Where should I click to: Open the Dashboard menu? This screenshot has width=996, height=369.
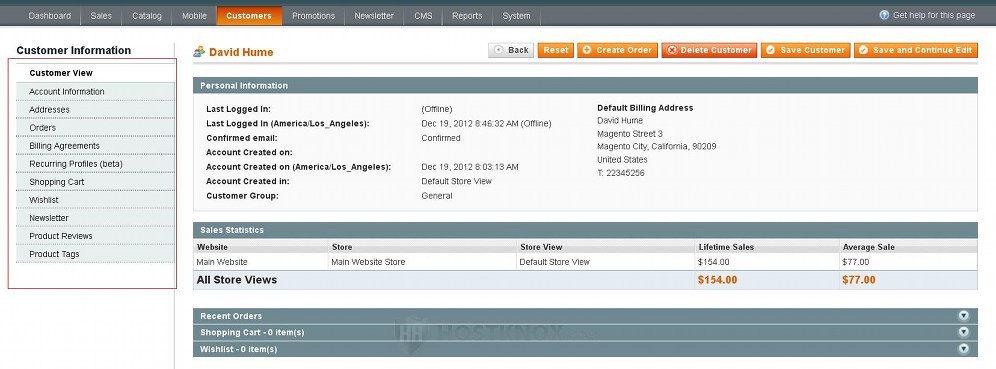click(x=50, y=16)
